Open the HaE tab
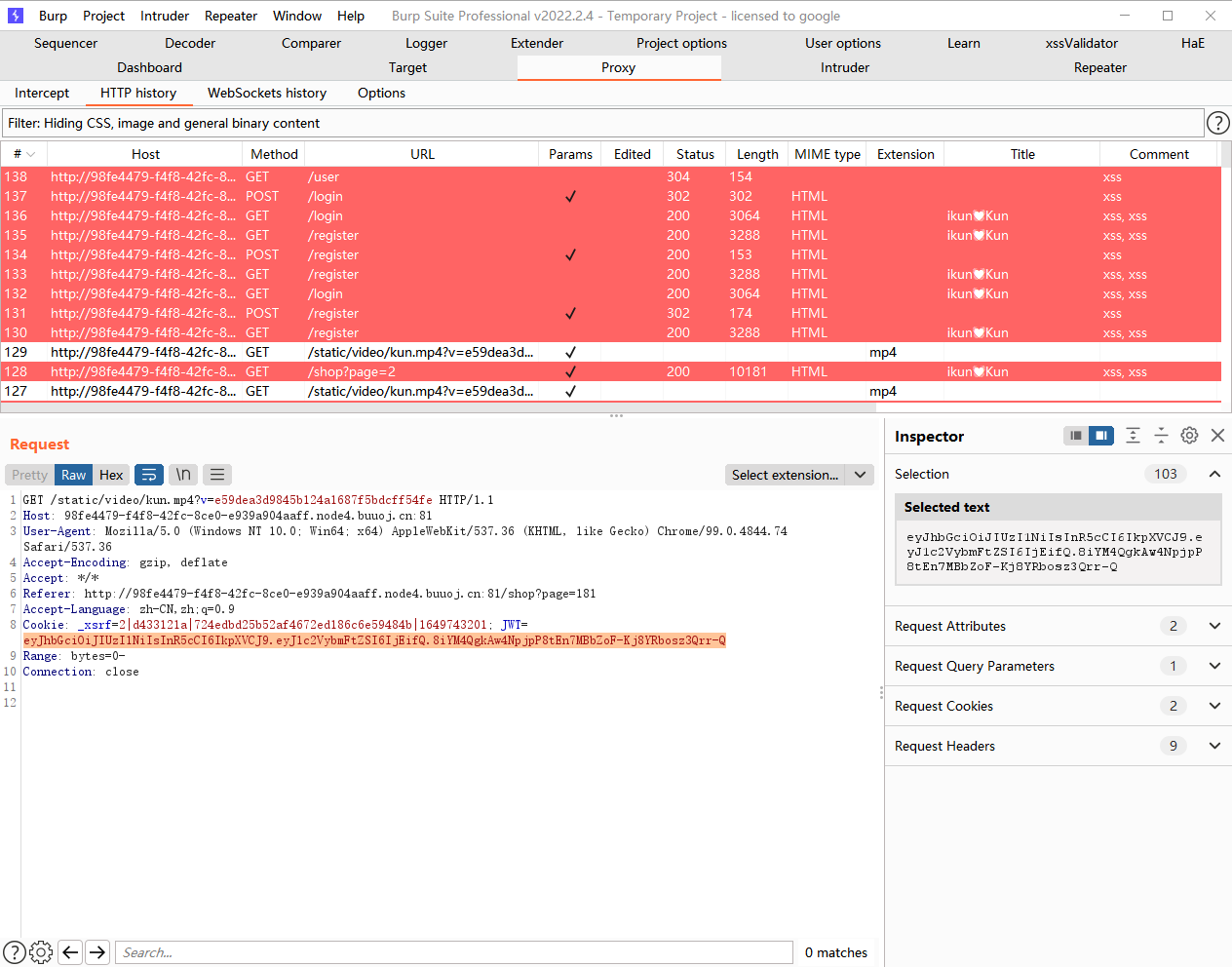The width and height of the screenshot is (1232, 967). pos(1193,43)
